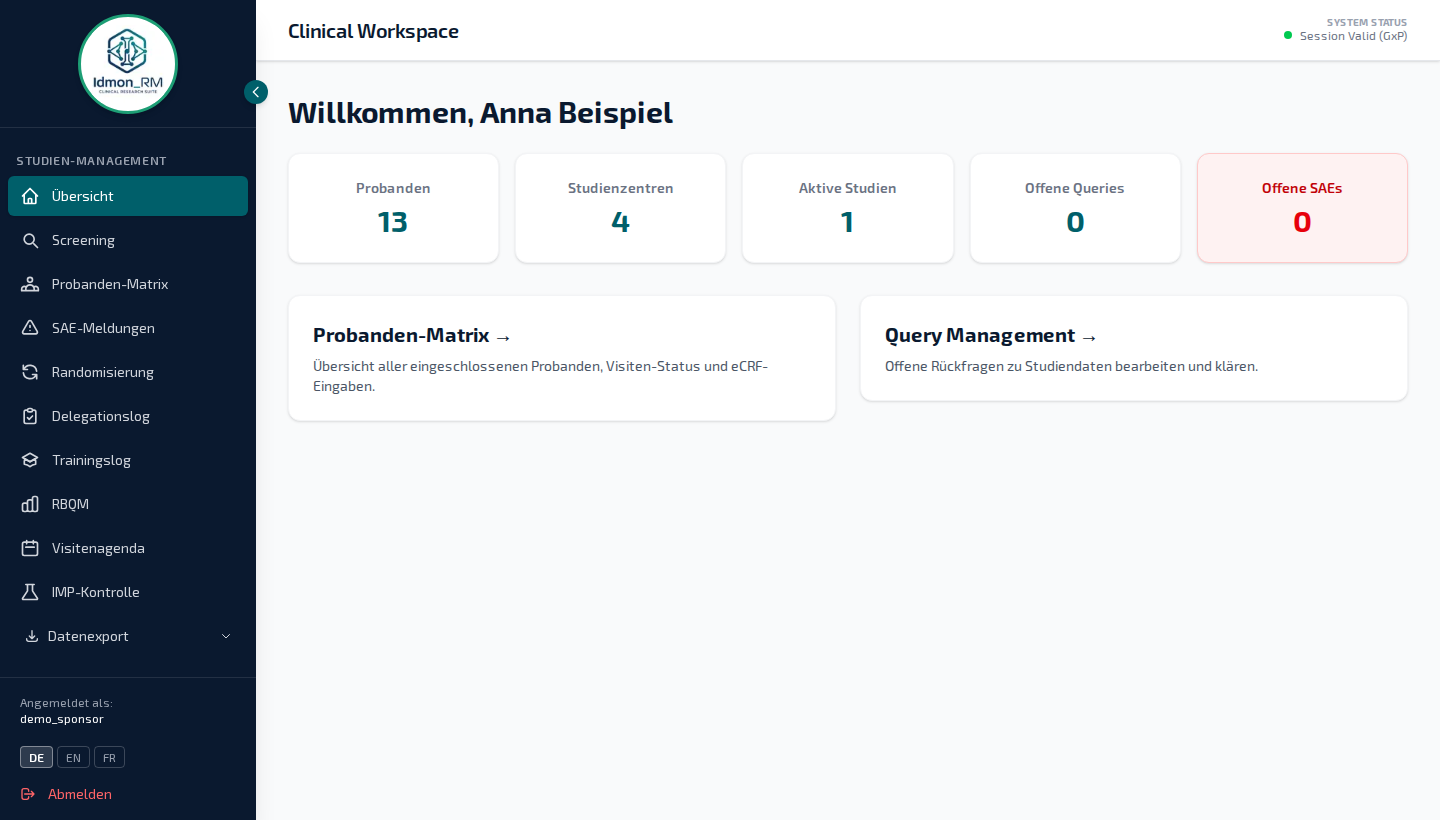Click the Probanden count card
The image size is (1440, 820).
pos(393,208)
